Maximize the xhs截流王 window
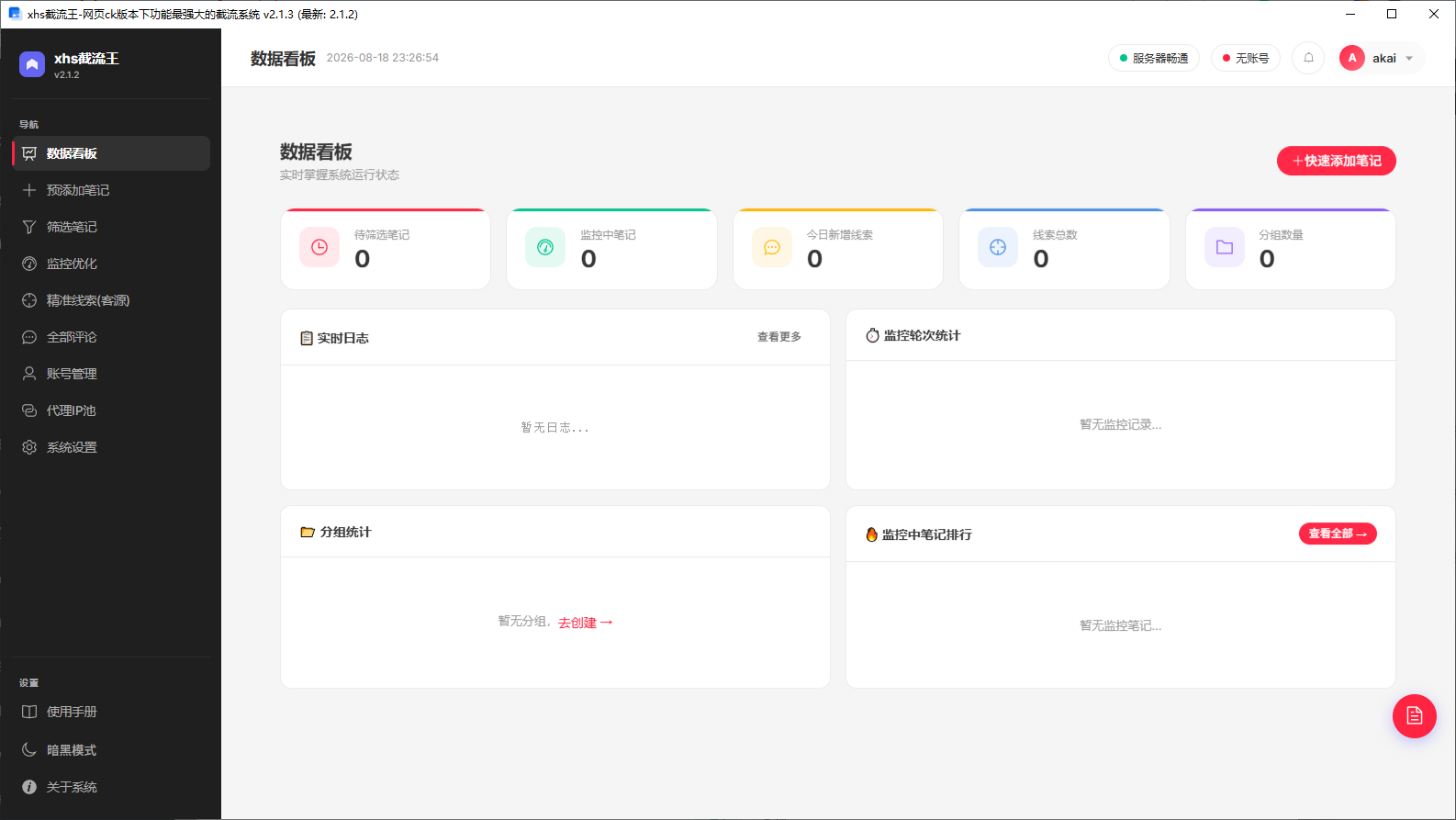 tap(1392, 14)
